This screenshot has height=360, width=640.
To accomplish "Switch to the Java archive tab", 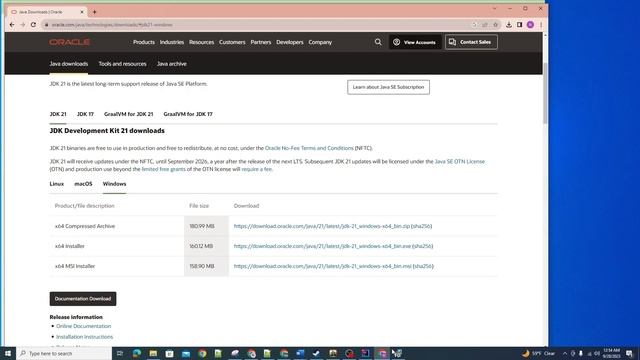I will pos(171,64).
